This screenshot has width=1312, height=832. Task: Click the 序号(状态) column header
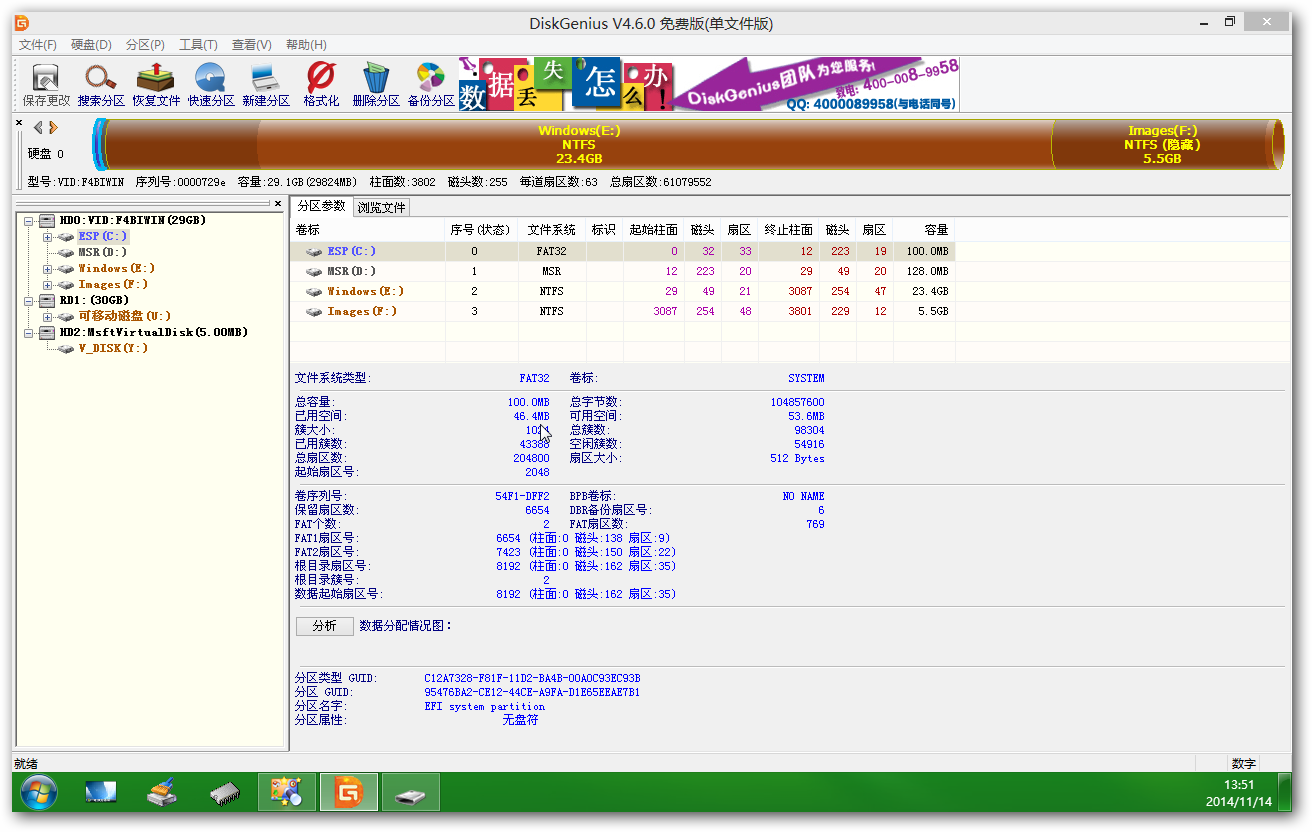481,230
